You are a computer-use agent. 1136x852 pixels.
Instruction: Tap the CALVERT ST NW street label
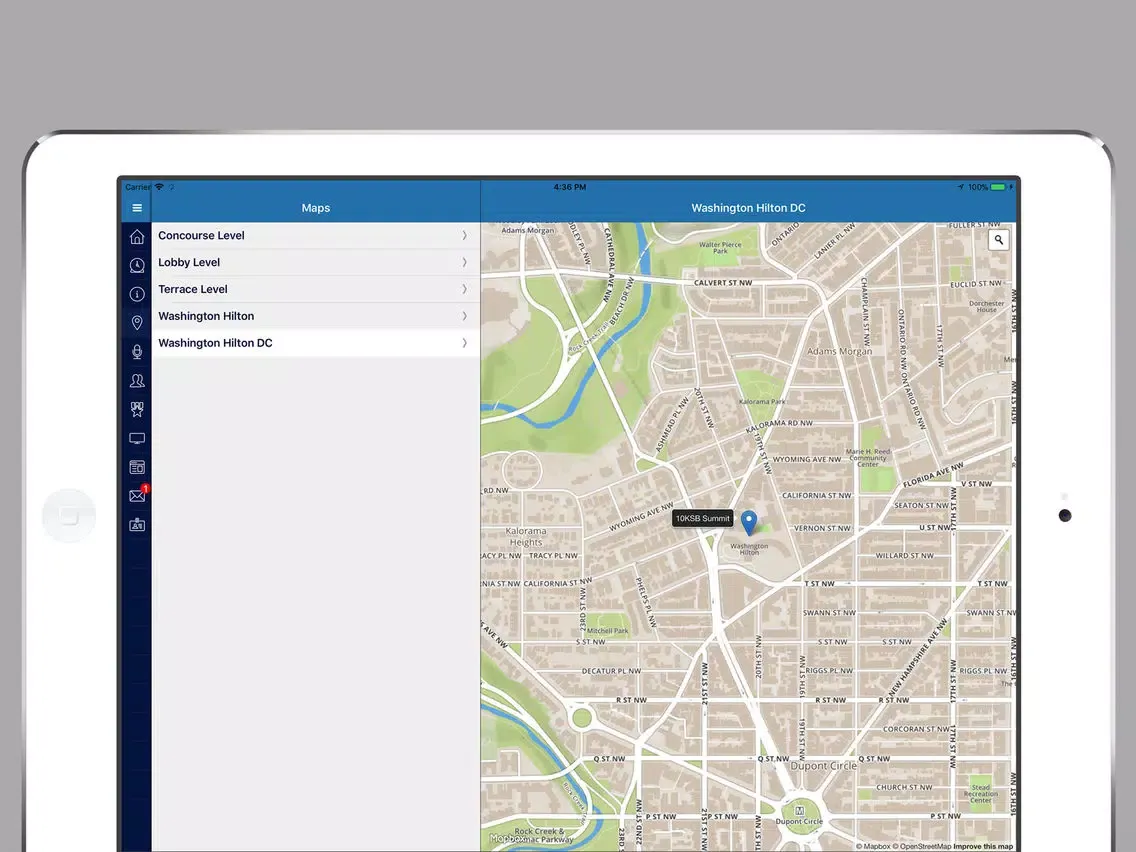click(723, 283)
